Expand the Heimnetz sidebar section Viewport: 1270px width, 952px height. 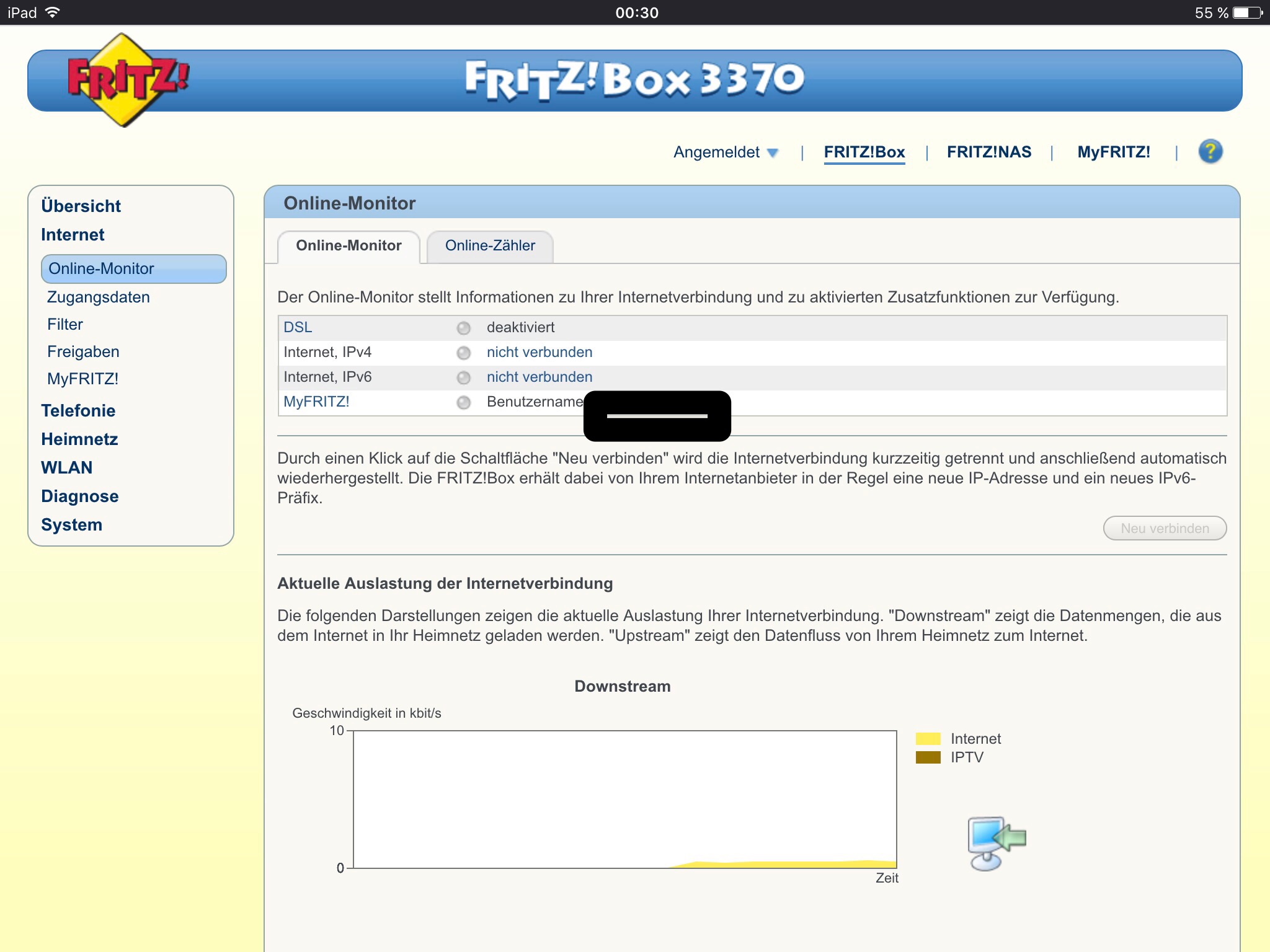pos(79,439)
